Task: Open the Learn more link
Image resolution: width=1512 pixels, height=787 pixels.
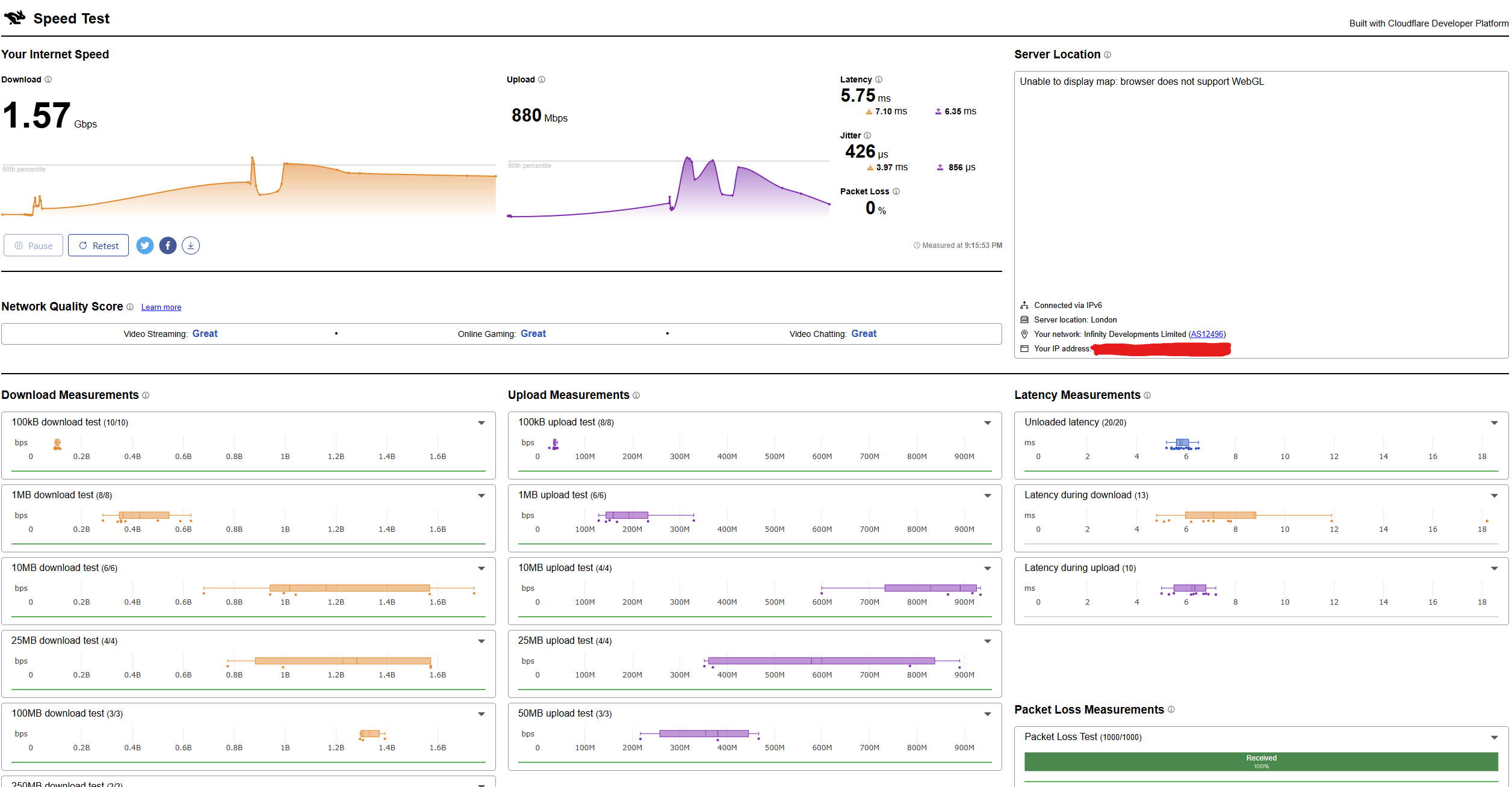Action: 161,307
